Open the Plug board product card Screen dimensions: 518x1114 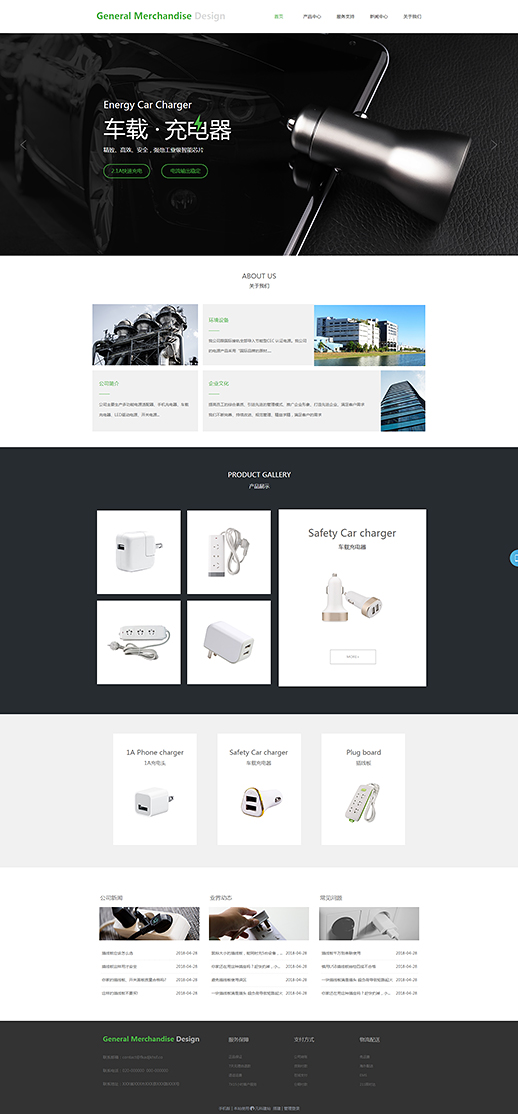[x=363, y=789]
